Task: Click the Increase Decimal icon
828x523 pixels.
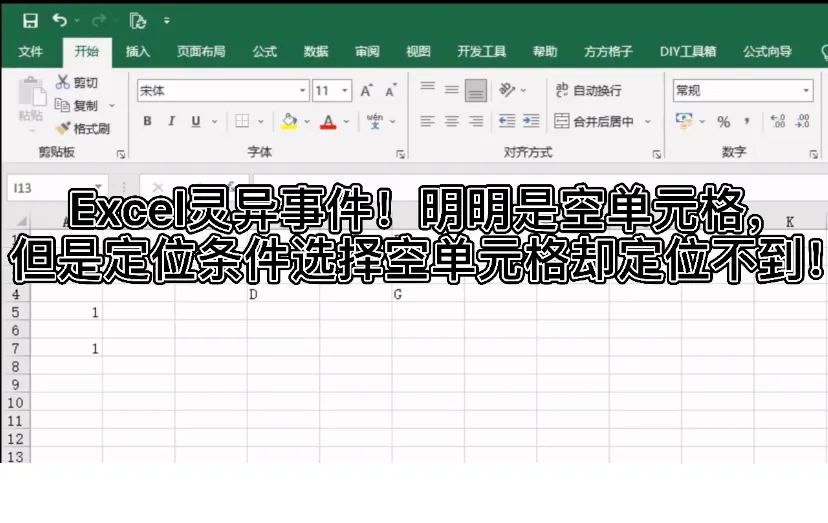Action: (x=778, y=122)
